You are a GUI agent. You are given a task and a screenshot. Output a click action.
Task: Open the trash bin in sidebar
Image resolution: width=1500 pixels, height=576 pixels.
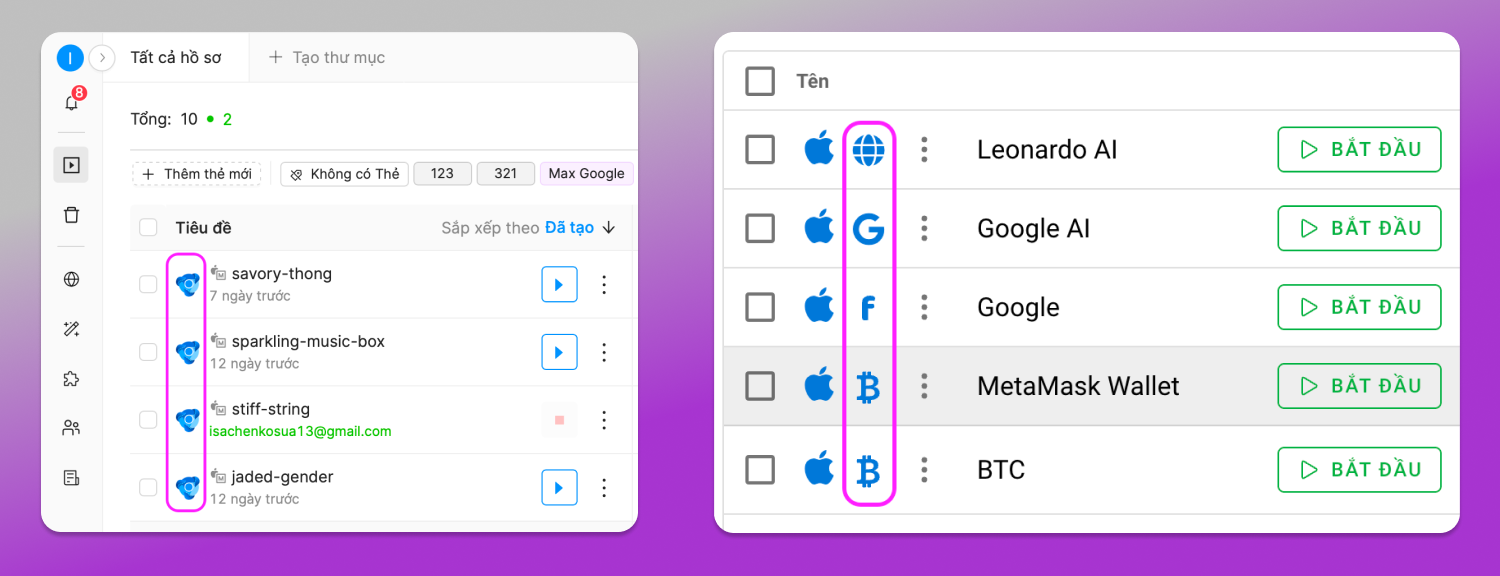pos(71,215)
